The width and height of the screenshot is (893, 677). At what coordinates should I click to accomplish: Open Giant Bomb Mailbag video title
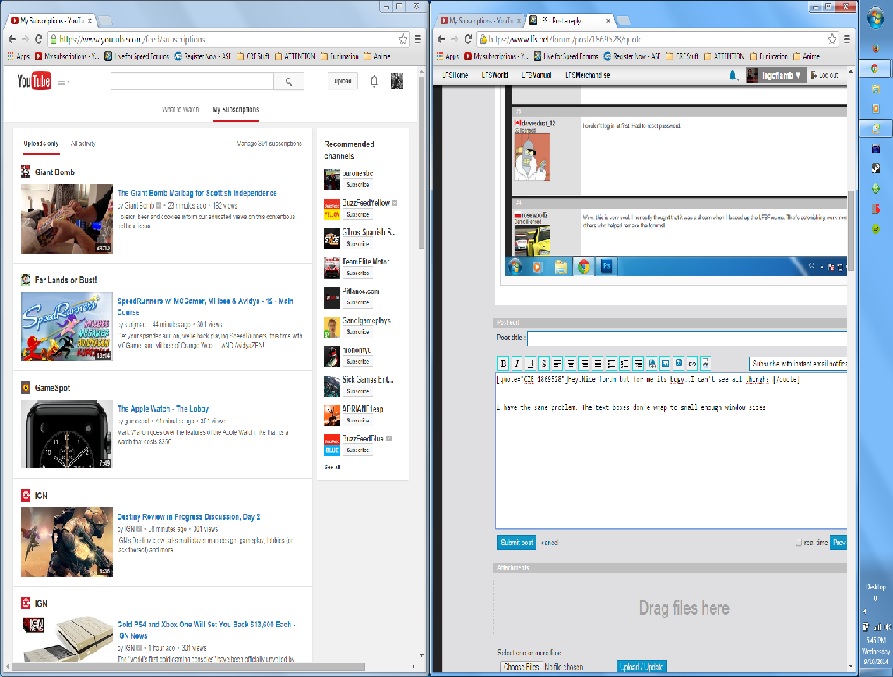(x=196, y=193)
